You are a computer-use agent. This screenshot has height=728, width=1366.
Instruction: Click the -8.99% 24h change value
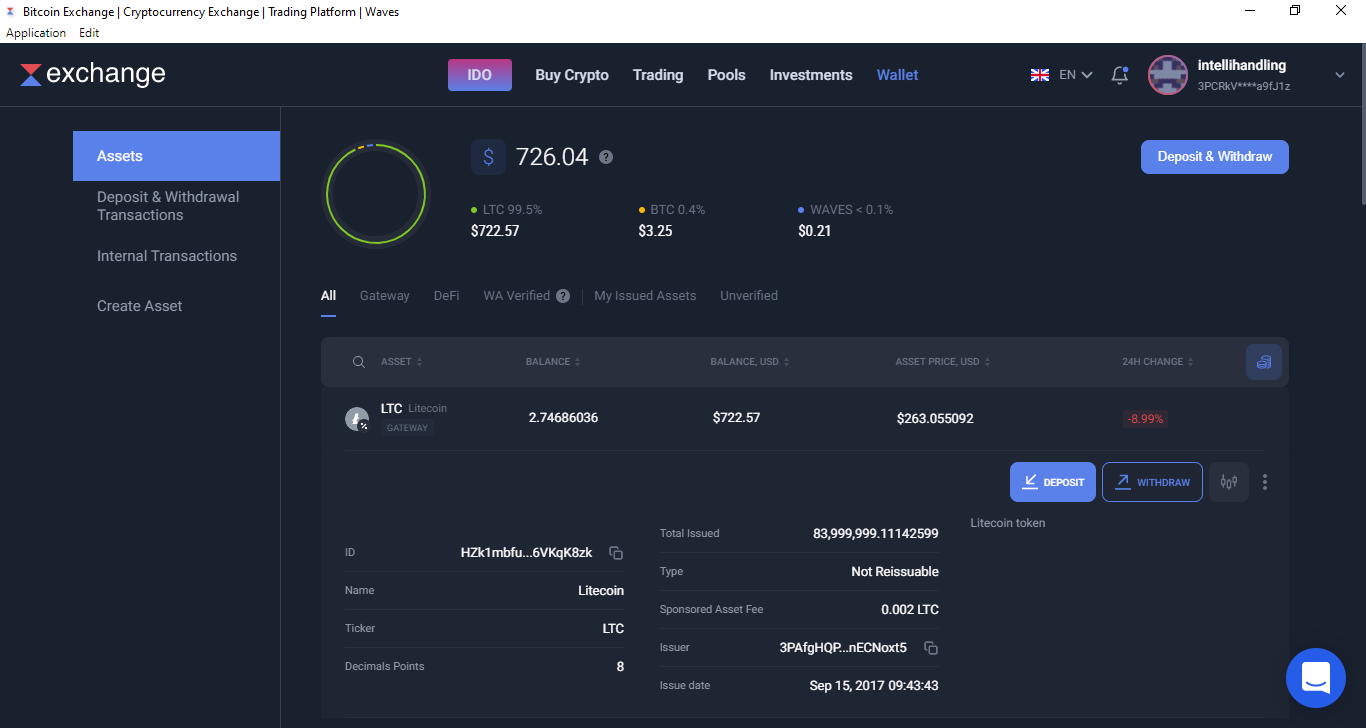click(1145, 419)
